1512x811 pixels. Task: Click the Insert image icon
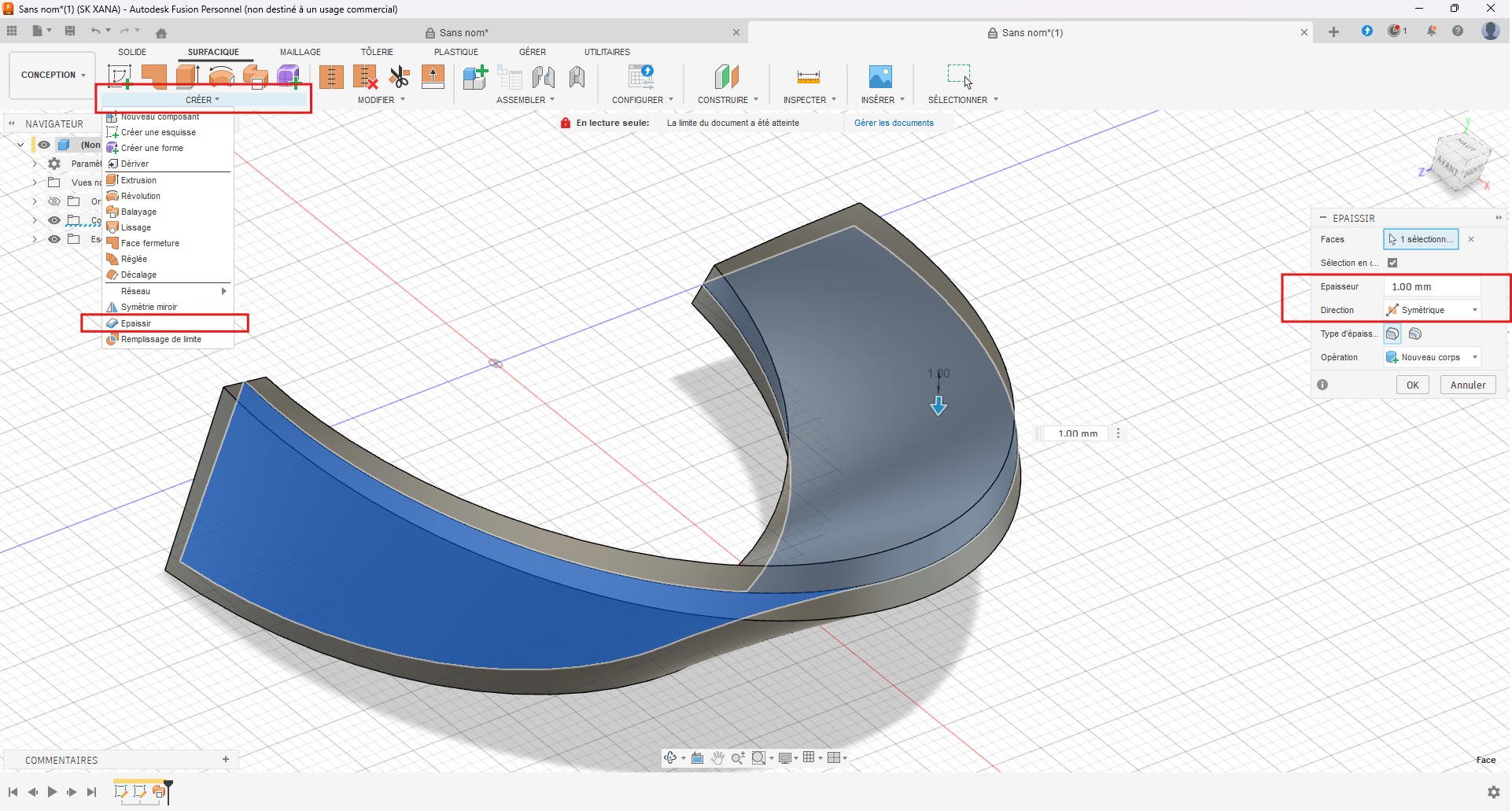[x=880, y=77]
